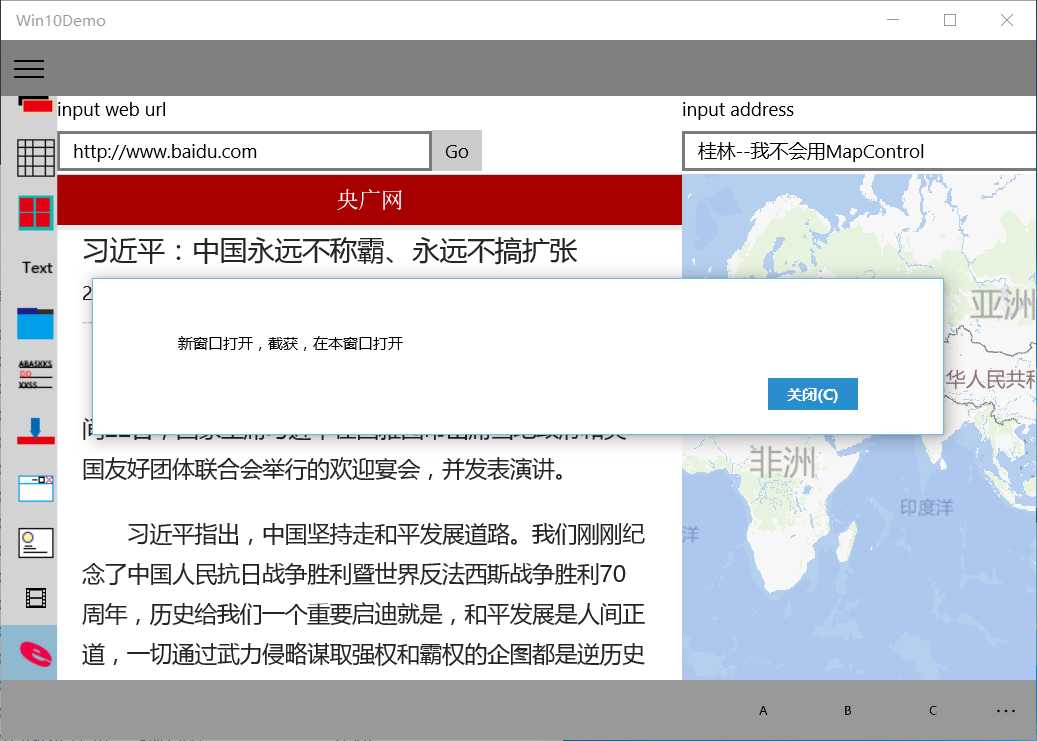The width and height of the screenshot is (1037, 741).
Task: Click the article headline 习近平：中国永远不称霸
Action: tap(330, 251)
